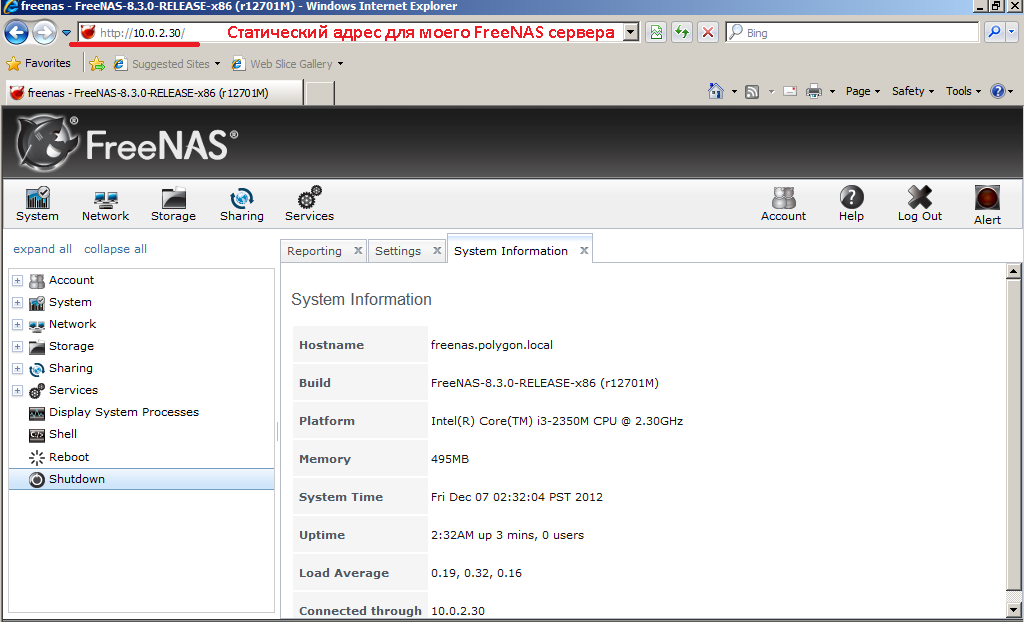Viewport: 1024px width, 622px height.
Task: Select the freenas browser tab
Action: pyautogui.click(x=154, y=93)
